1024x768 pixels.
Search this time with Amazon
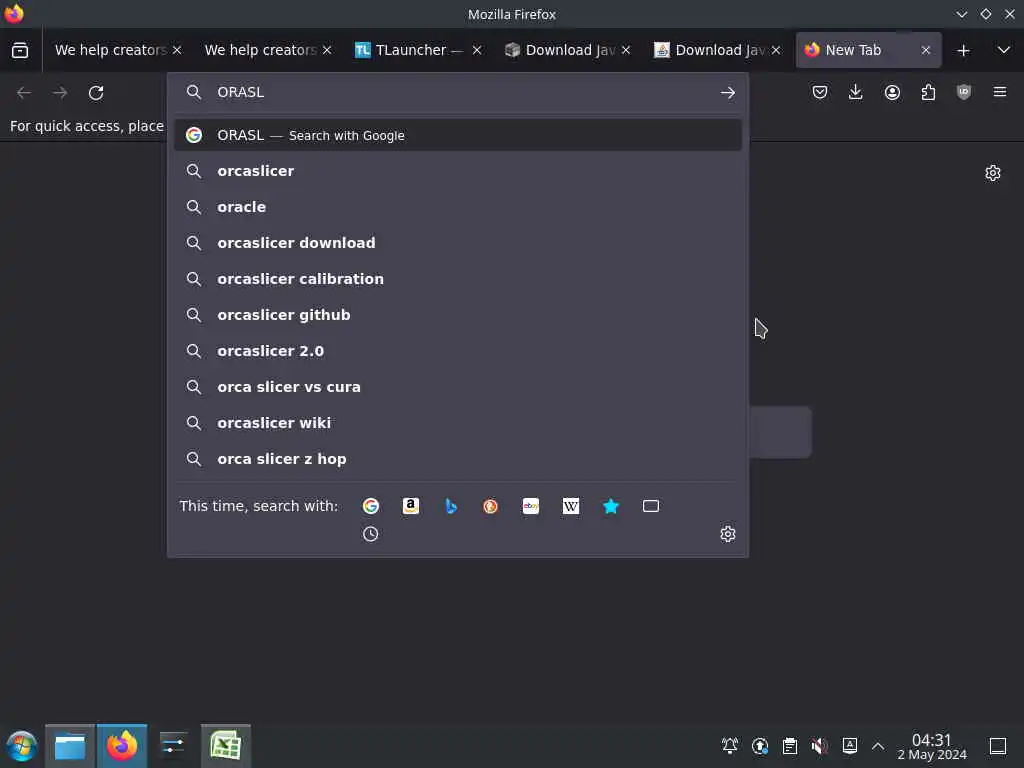coord(411,506)
